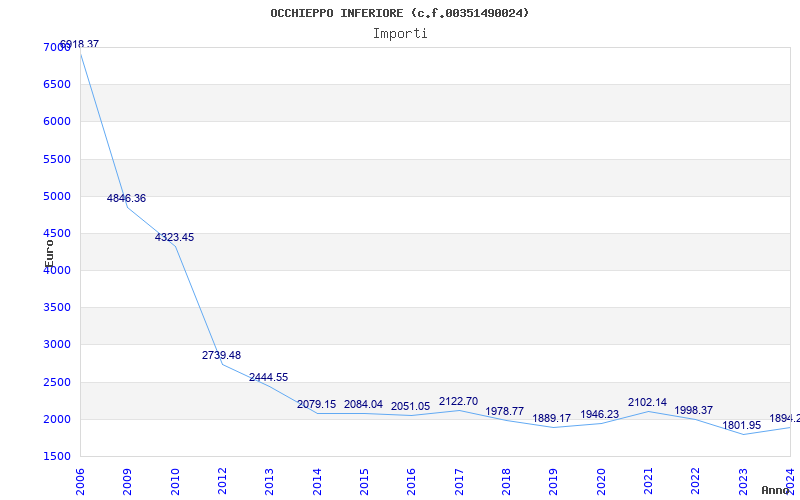Click the 2000 euro axis tick
The image size is (800, 500).
pyautogui.click(x=57, y=419)
